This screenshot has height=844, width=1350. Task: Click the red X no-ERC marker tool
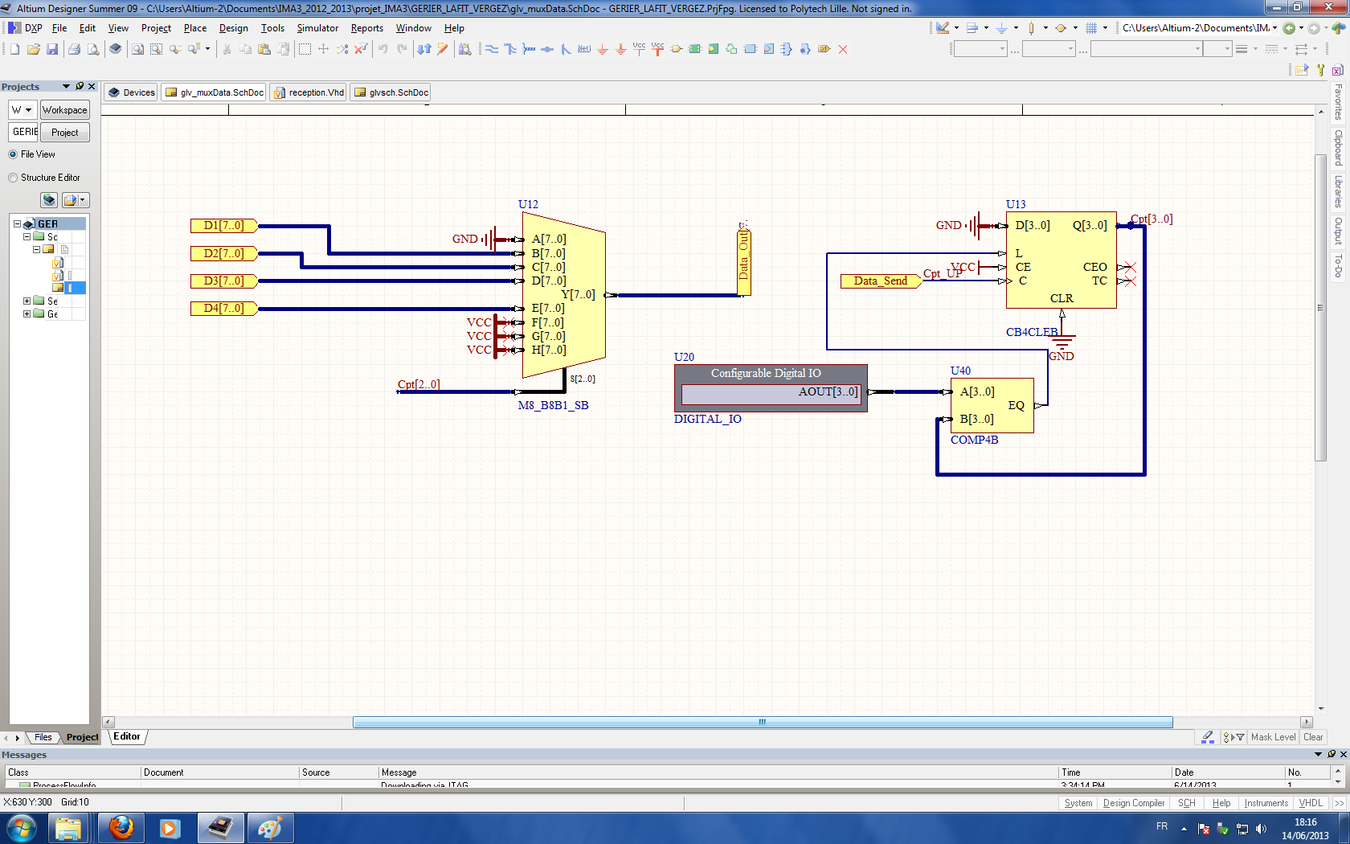click(x=843, y=49)
